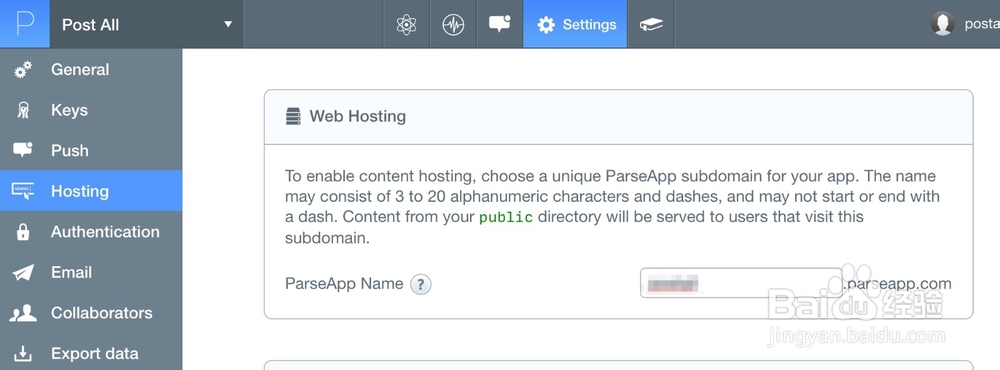Viewport: 1000px width, 370px height.
Task: Click the green 'public' directory text
Action: point(506,217)
